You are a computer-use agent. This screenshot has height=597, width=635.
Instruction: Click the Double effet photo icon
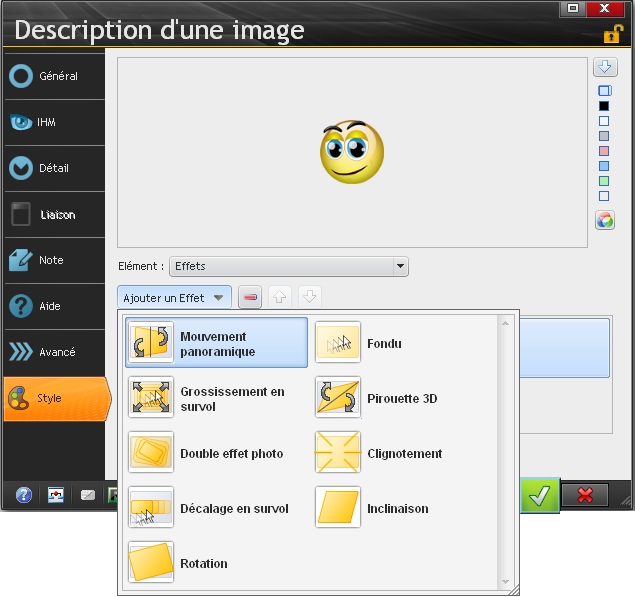click(151, 453)
